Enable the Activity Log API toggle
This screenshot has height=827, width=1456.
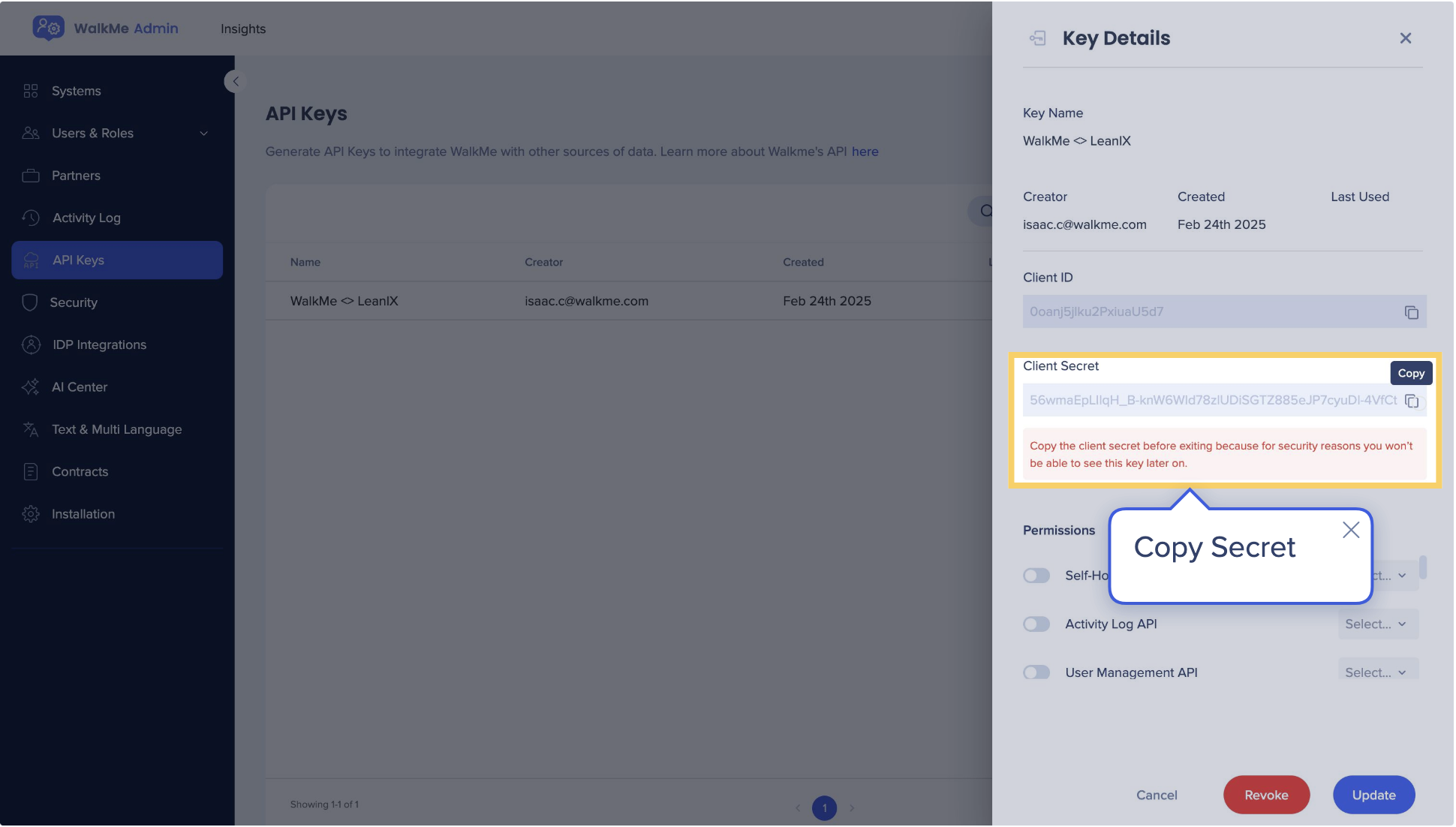coord(1036,624)
